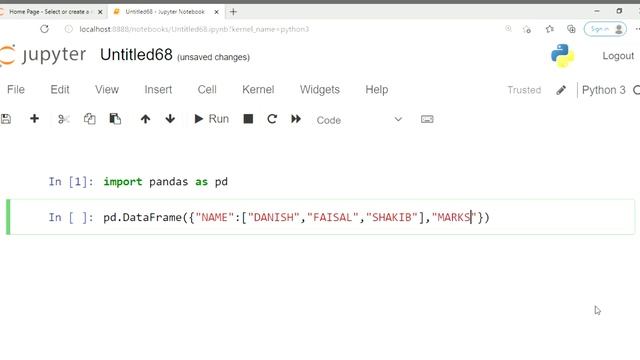Image resolution: width=640 pixels, height=360 pixels.
Task: Click the Python 3 kernel name
Action: 603,90
